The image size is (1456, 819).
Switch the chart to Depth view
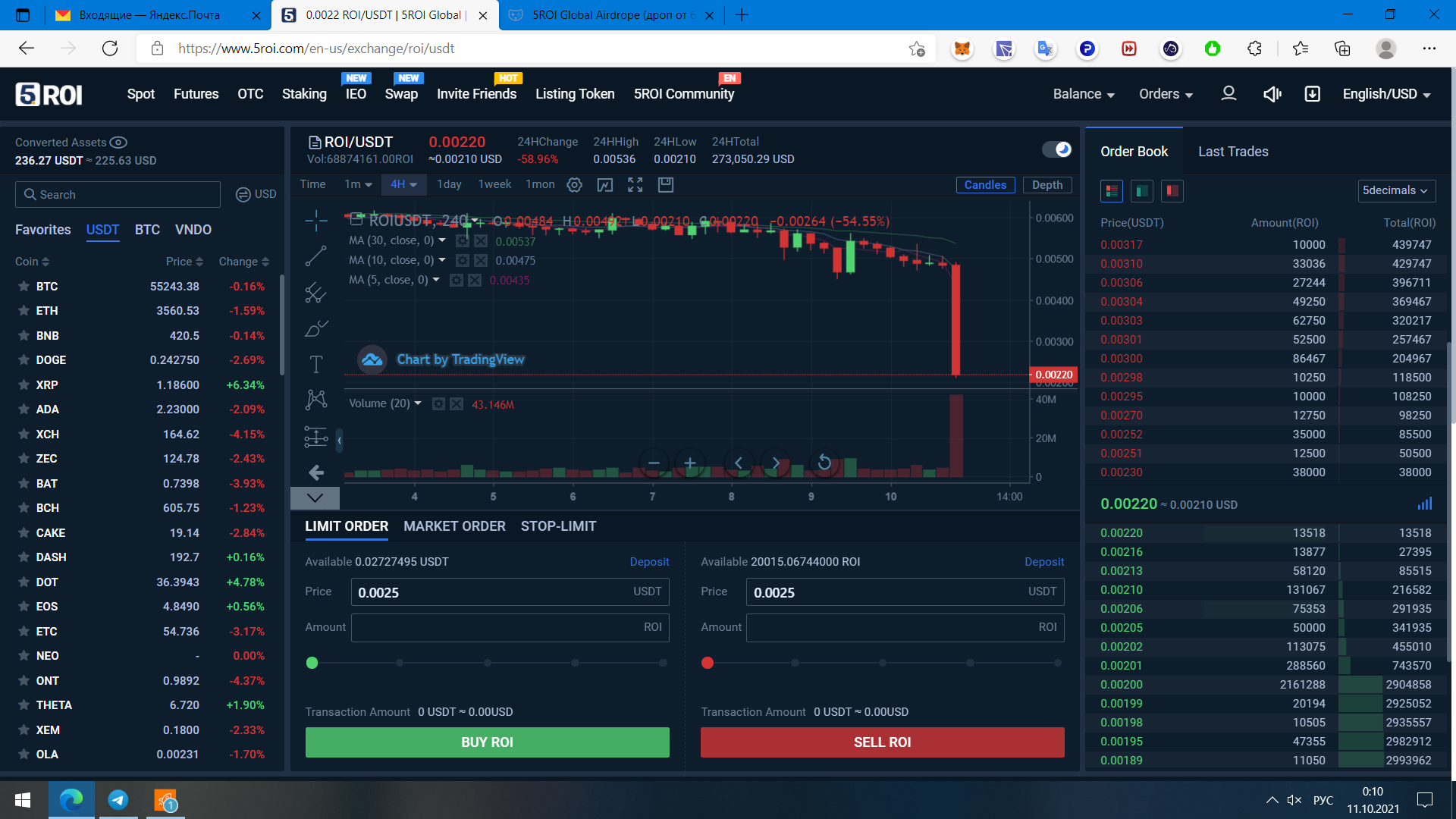click(x=1047, y=185)
